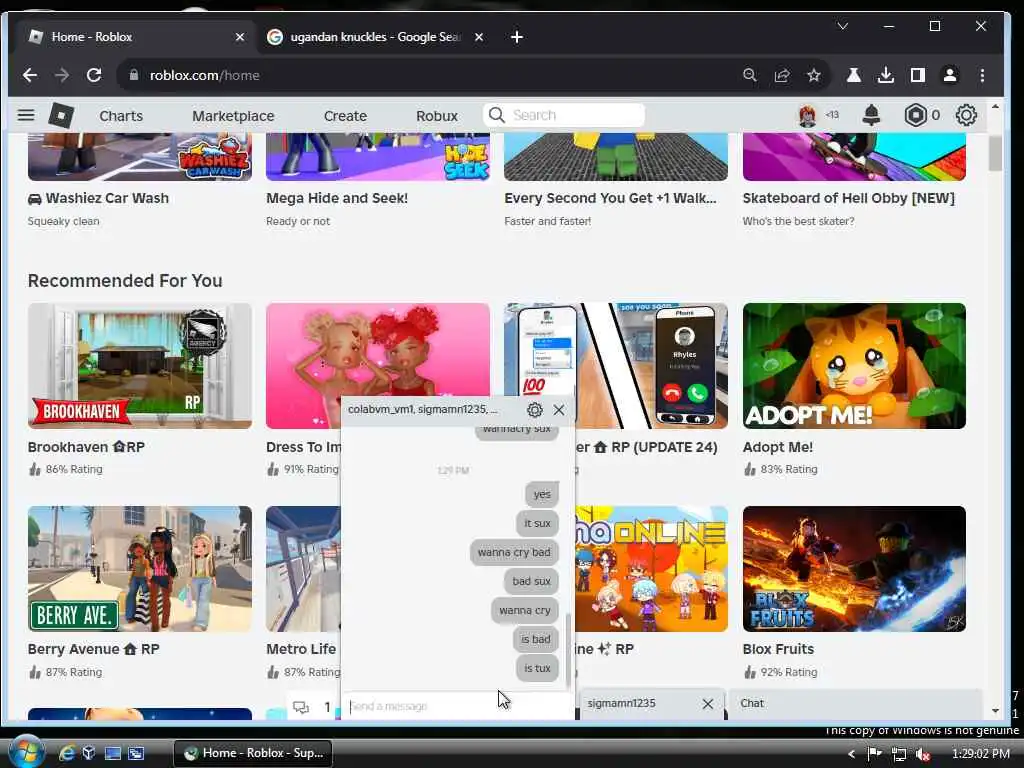Close the colabvm_vm1 chat conversation window
Viewport: 1024px width, 768px height.
tap(558, 410)
